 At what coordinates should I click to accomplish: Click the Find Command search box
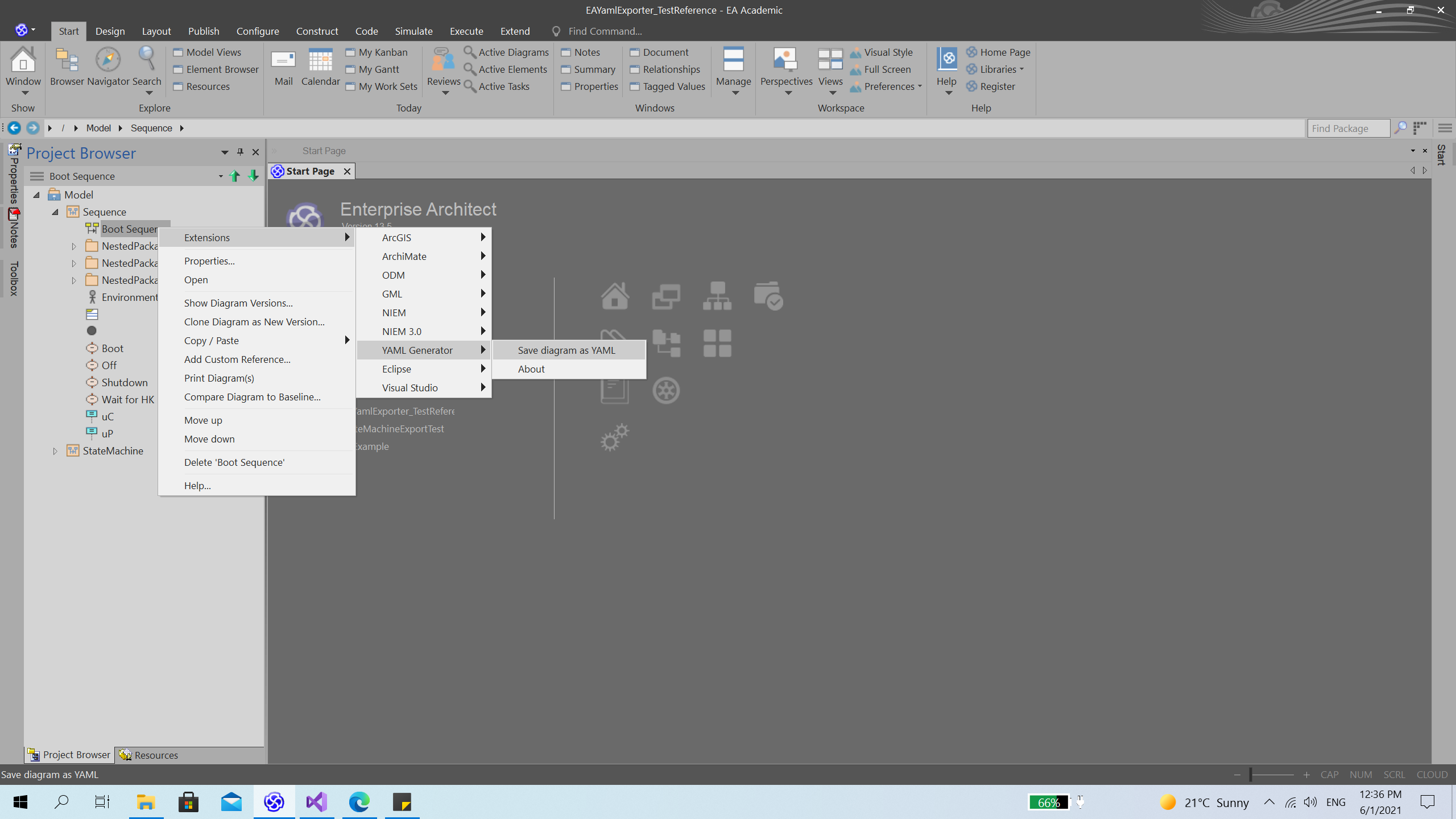[605, 31]
